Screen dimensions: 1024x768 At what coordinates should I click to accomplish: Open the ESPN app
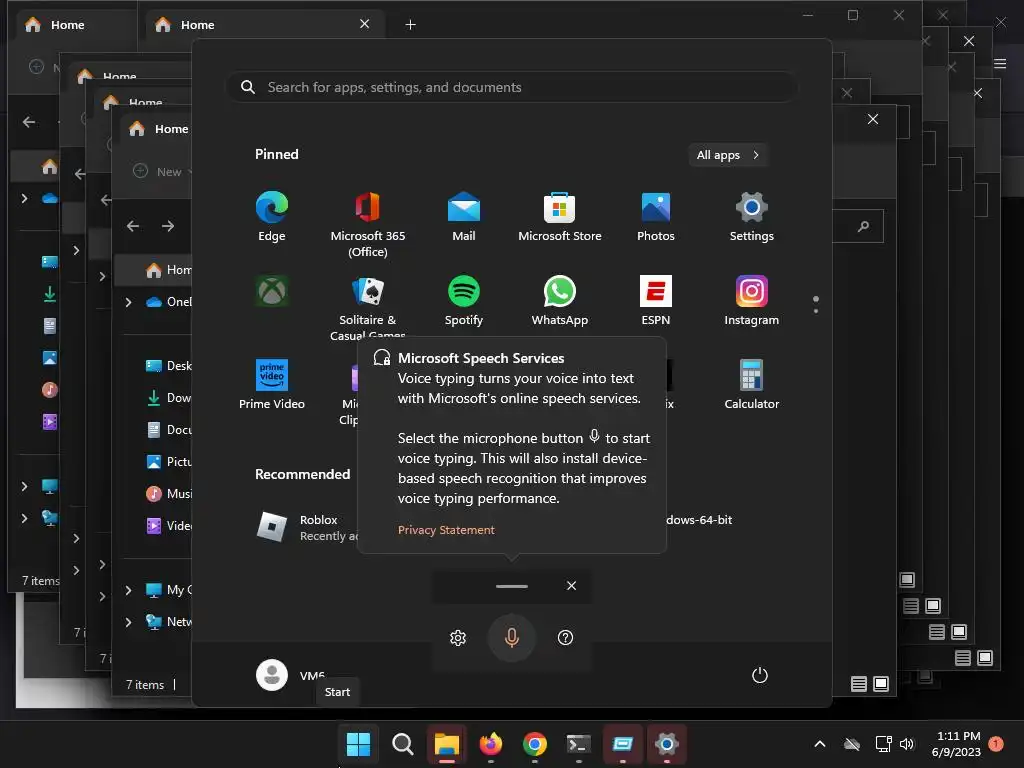click(x=656, y=300)
